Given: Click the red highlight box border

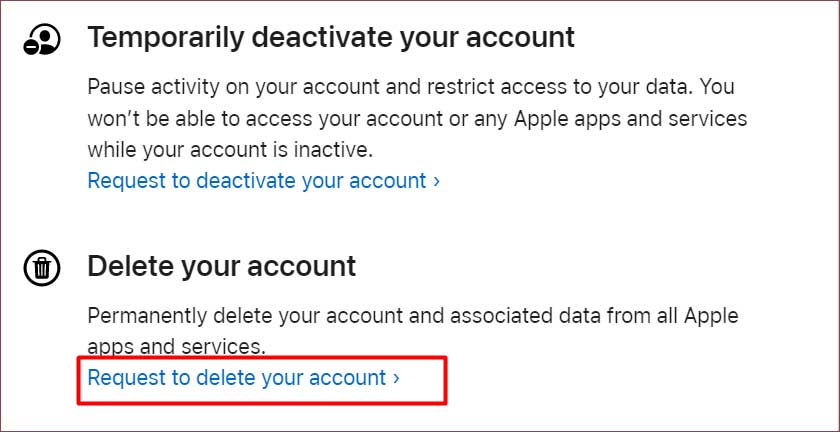Looking at the screenshot, I should [x=261, y=358].
